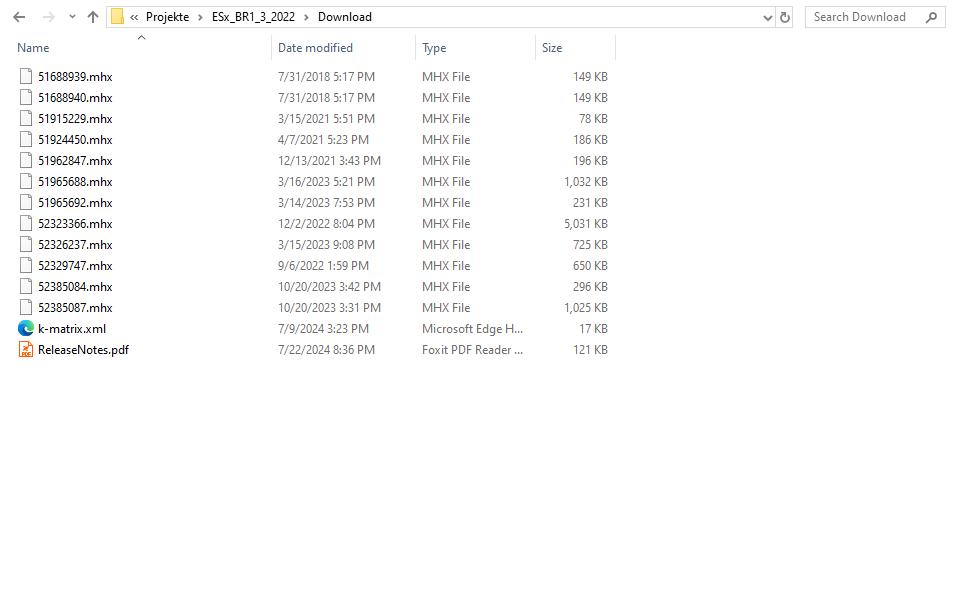Select file name 51962847.mhx

75,160
